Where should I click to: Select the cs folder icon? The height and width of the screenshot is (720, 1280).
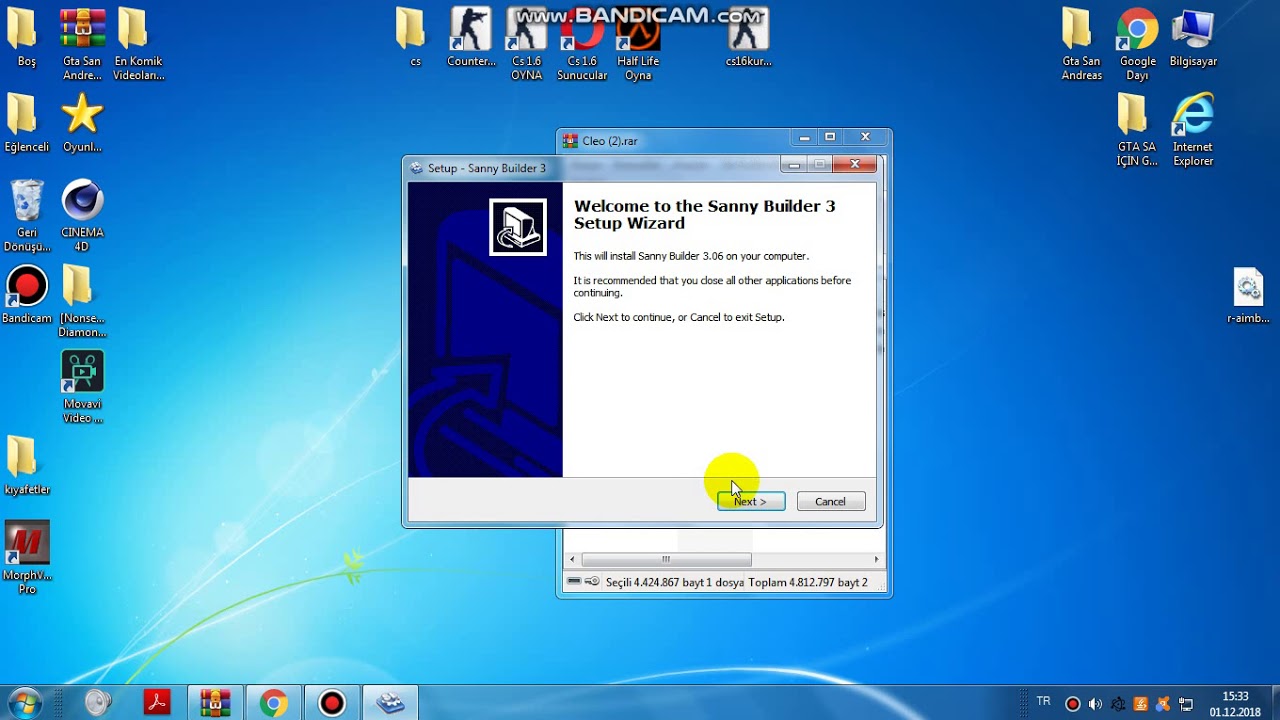(415, 38)
